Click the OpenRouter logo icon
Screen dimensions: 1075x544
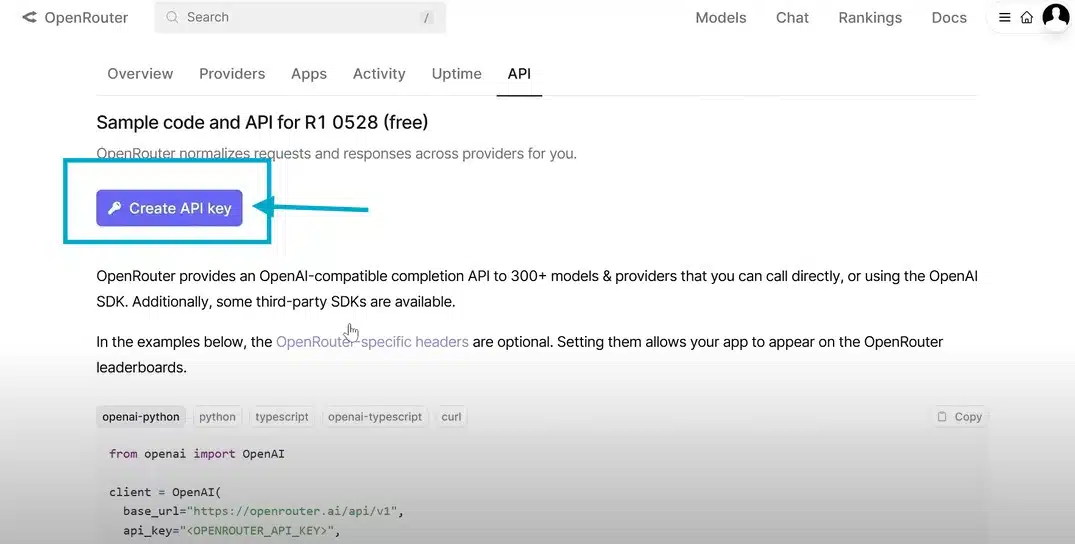coord(29,17)
